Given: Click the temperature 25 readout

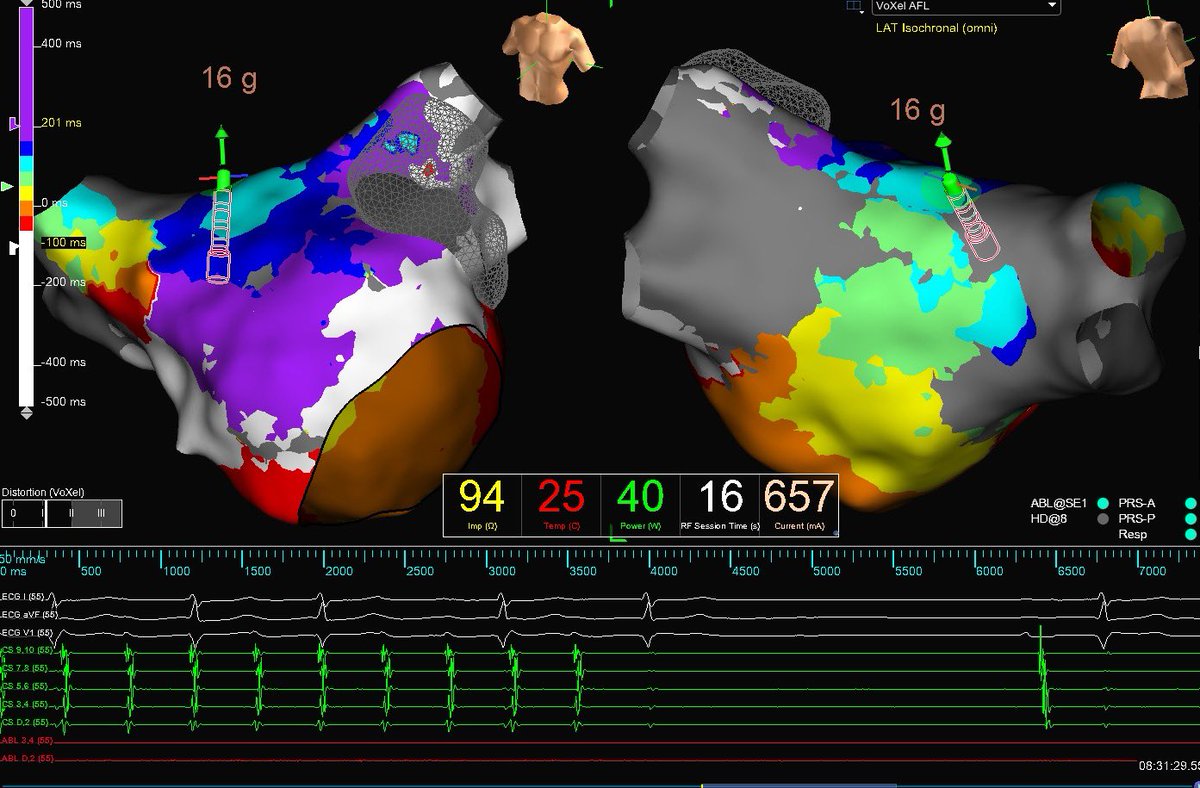Looking at the screenshot, I should coord(562,505).
